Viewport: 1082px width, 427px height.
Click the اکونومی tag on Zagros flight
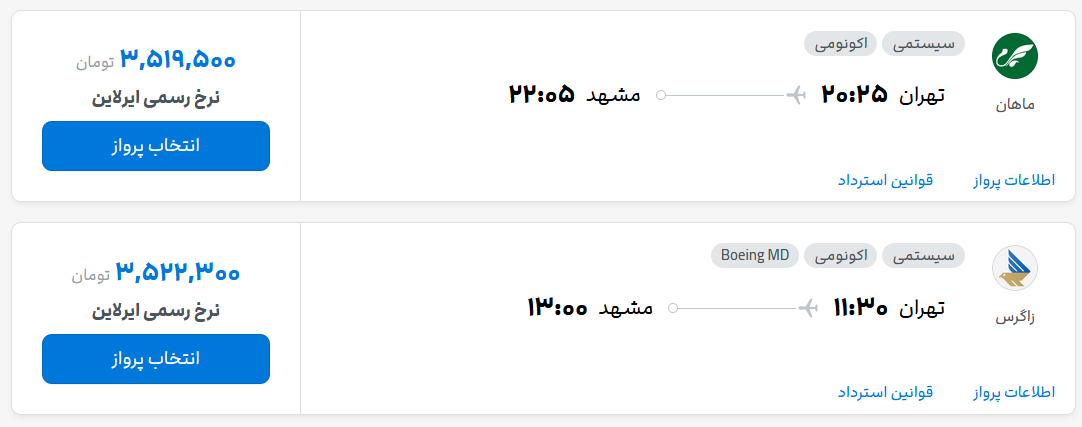click(x=841, y=255)
